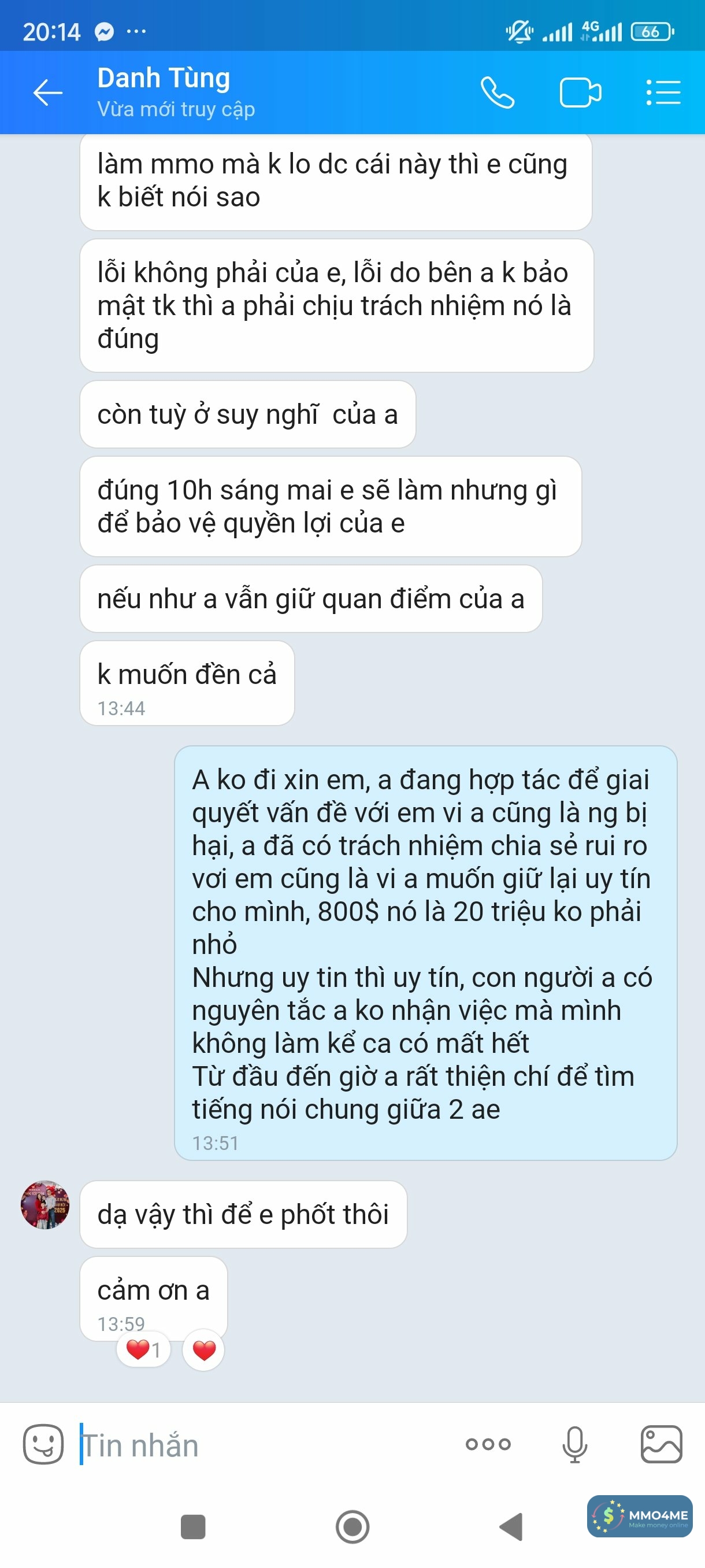Tap the heart reaction count badge
Viewport: 705px width, 1568px height.
(143, 1349)
